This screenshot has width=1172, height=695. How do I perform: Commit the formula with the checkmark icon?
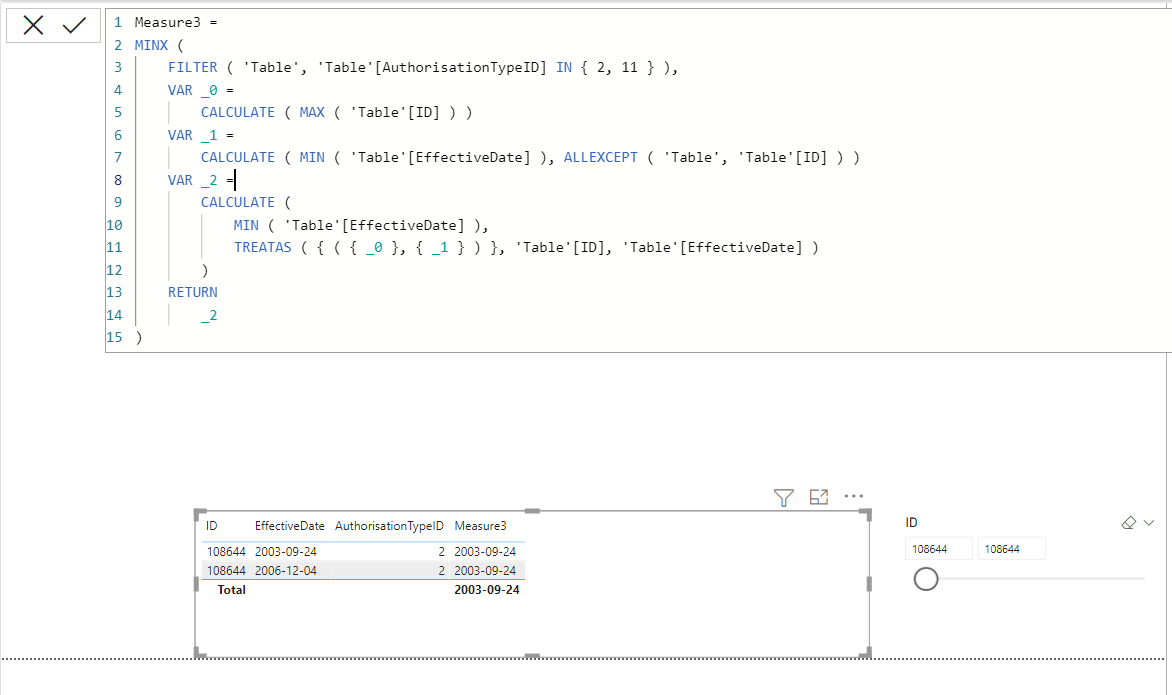(74, 25)
